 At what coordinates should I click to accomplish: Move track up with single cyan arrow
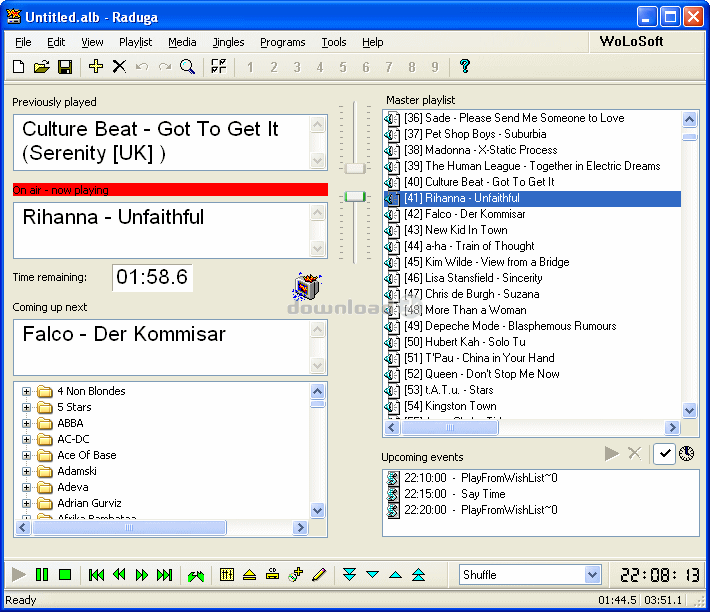point(396,575)
